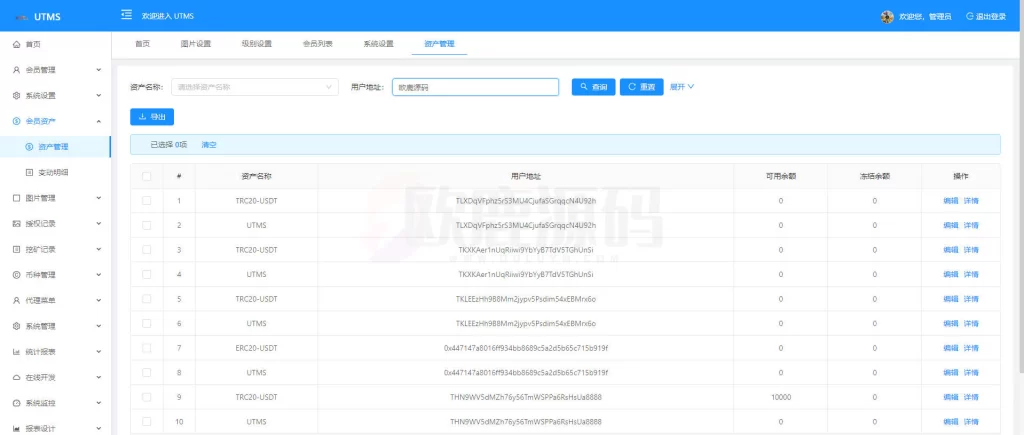Click the 变动明细 submenu icon
Viewport: 1024px width, 435px height.
pos(29,172)
